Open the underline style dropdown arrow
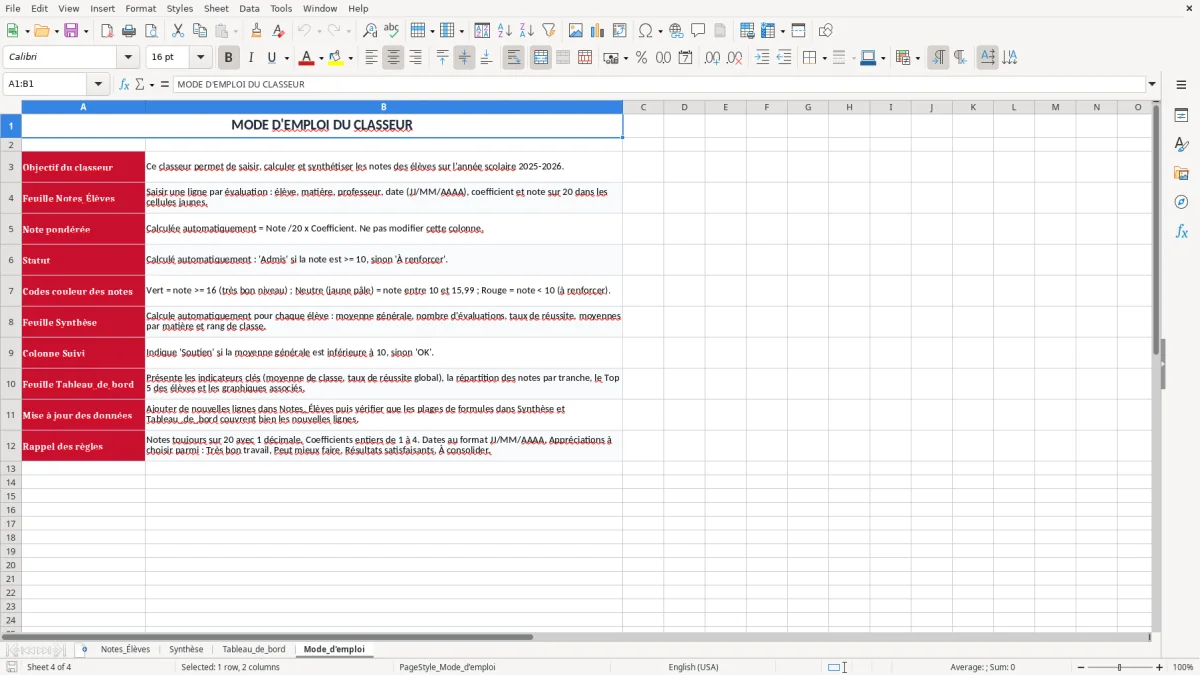This screenshot has height=675, width=1200. (286, 58)
